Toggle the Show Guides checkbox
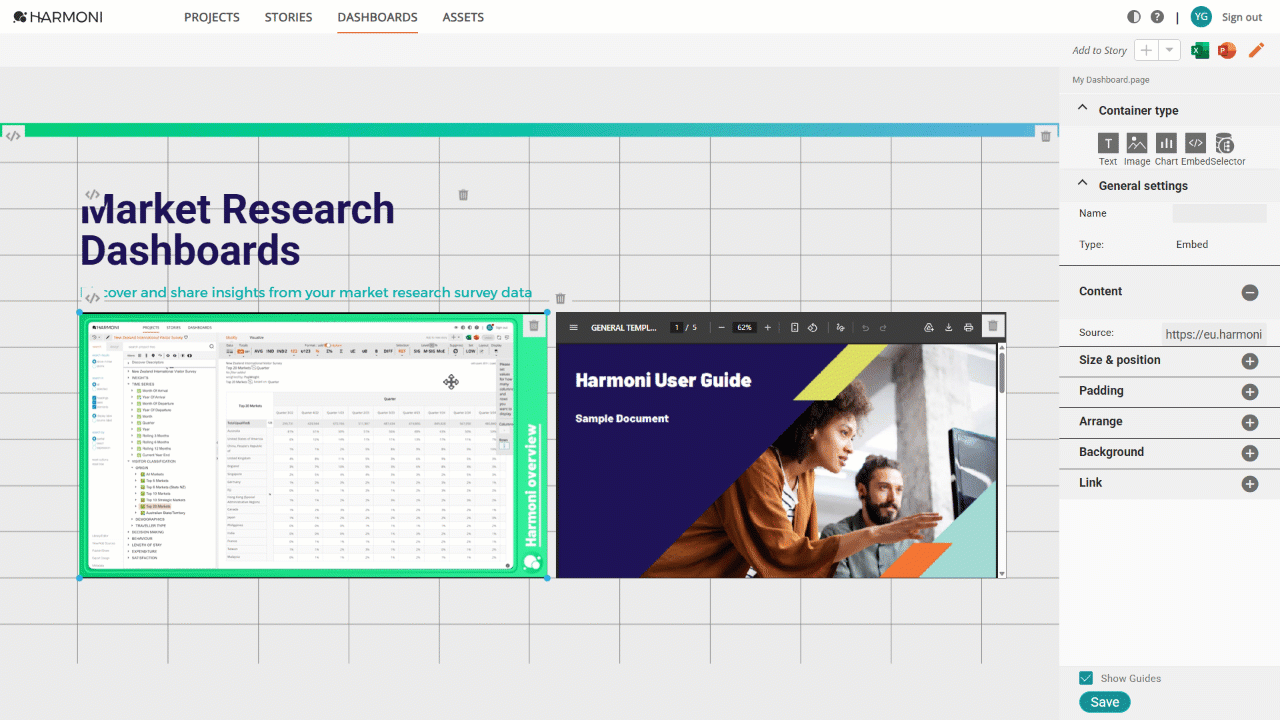This screenshot has width=1280, height=720. coord(1086,678)
